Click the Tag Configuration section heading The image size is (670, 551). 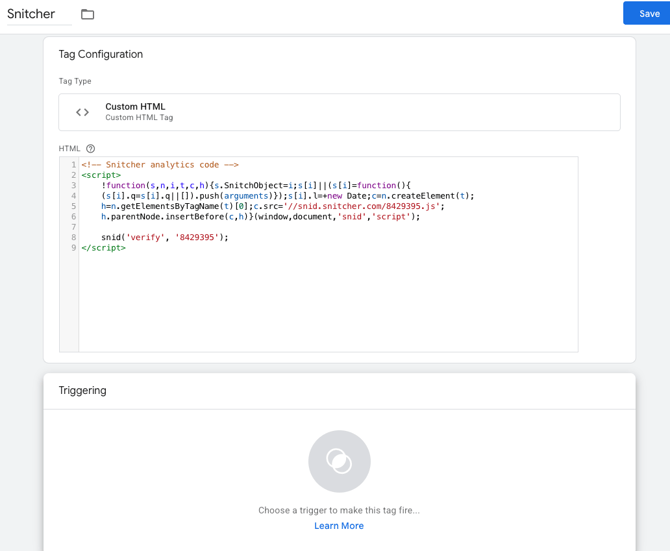point(100,54)
